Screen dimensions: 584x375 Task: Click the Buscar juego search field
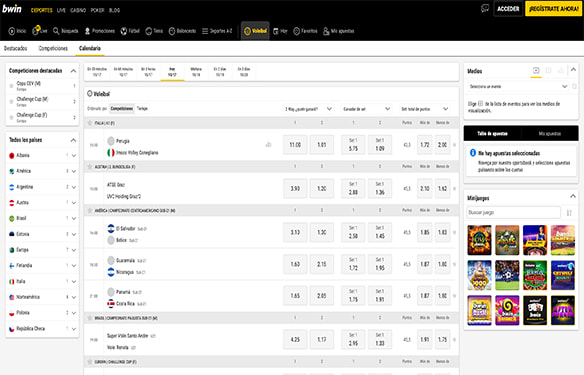pos(513,212)
